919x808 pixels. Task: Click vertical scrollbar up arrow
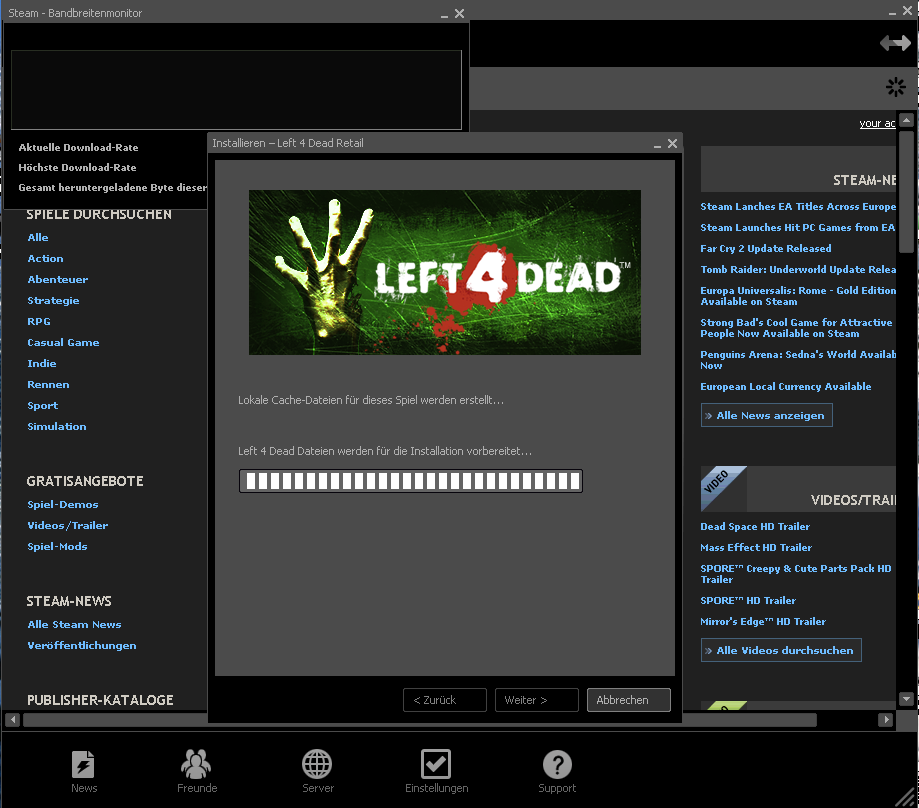907,120
